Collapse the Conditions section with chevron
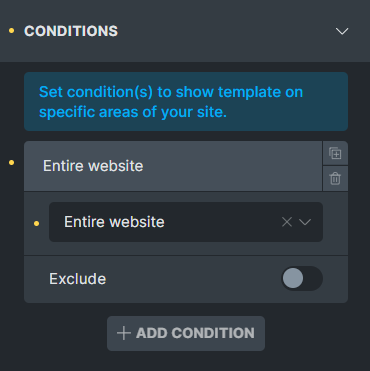Viewport: 370px width, 371px height. tap(342, 31)
